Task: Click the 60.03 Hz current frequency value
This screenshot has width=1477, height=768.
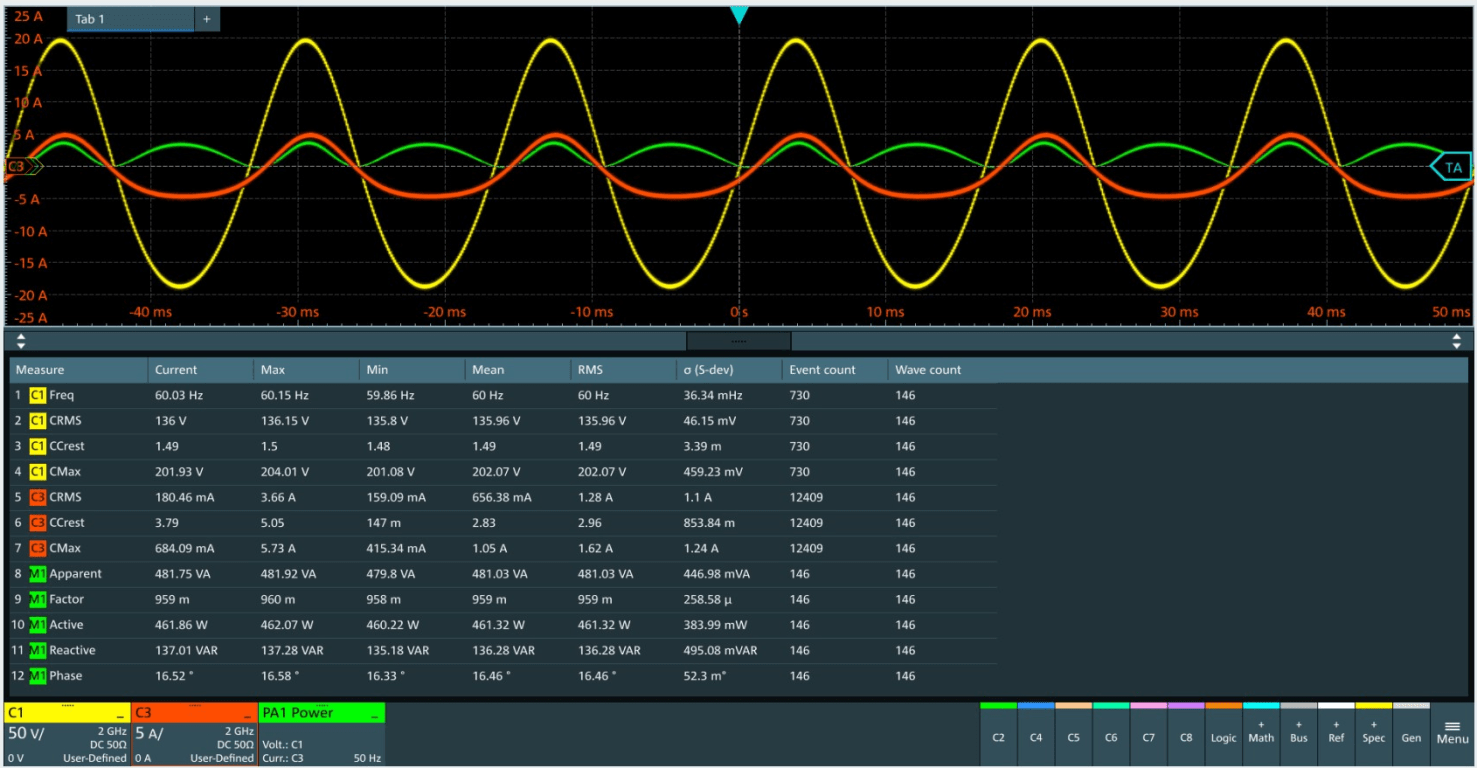Action: coord(179,396)
